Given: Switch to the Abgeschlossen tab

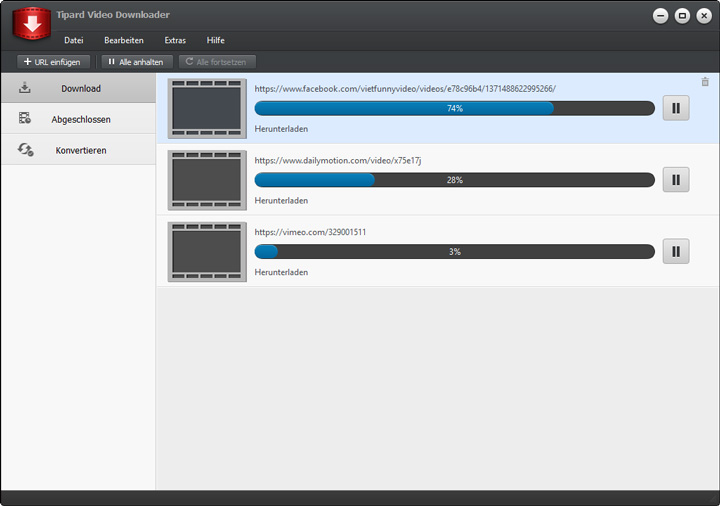Looking at the screenshot, I should click(x=79, y=119).
